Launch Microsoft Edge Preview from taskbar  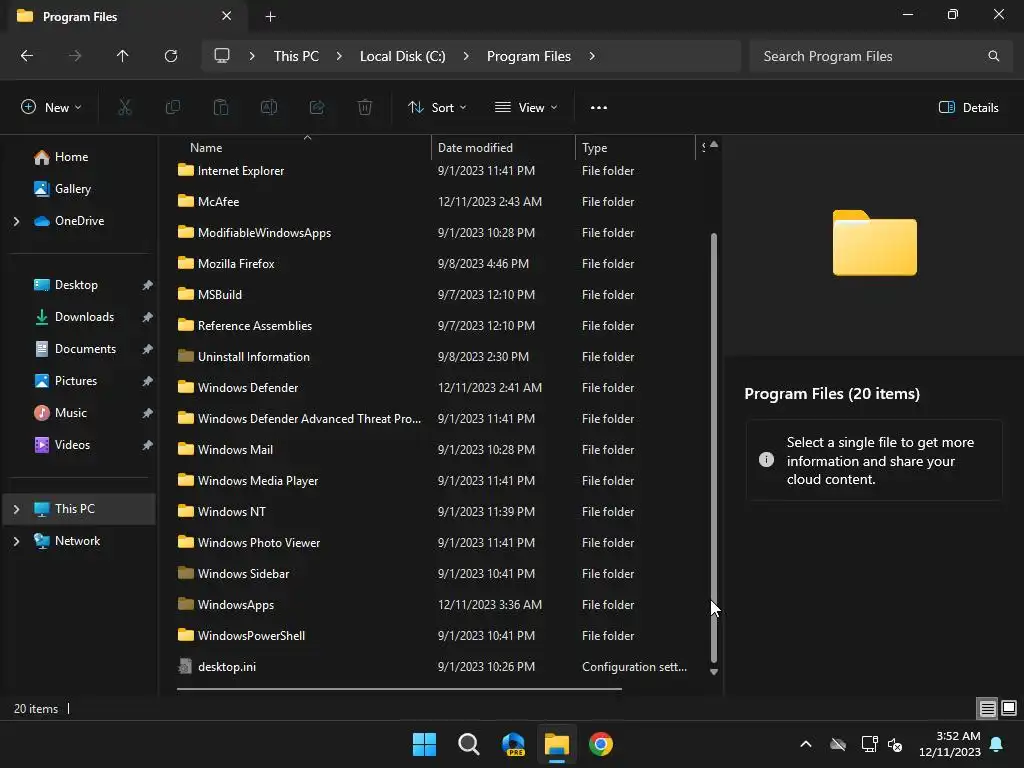tap(513, 744)
